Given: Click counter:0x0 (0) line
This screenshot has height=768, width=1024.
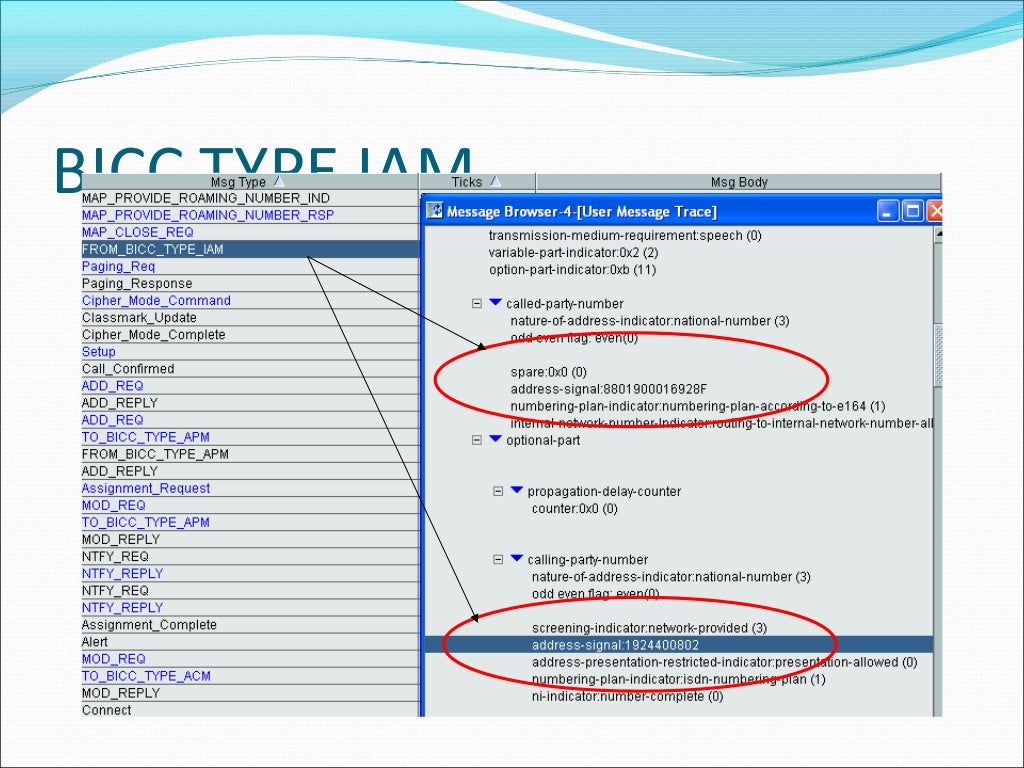Looking at the screenshot, I should point(575,508).
